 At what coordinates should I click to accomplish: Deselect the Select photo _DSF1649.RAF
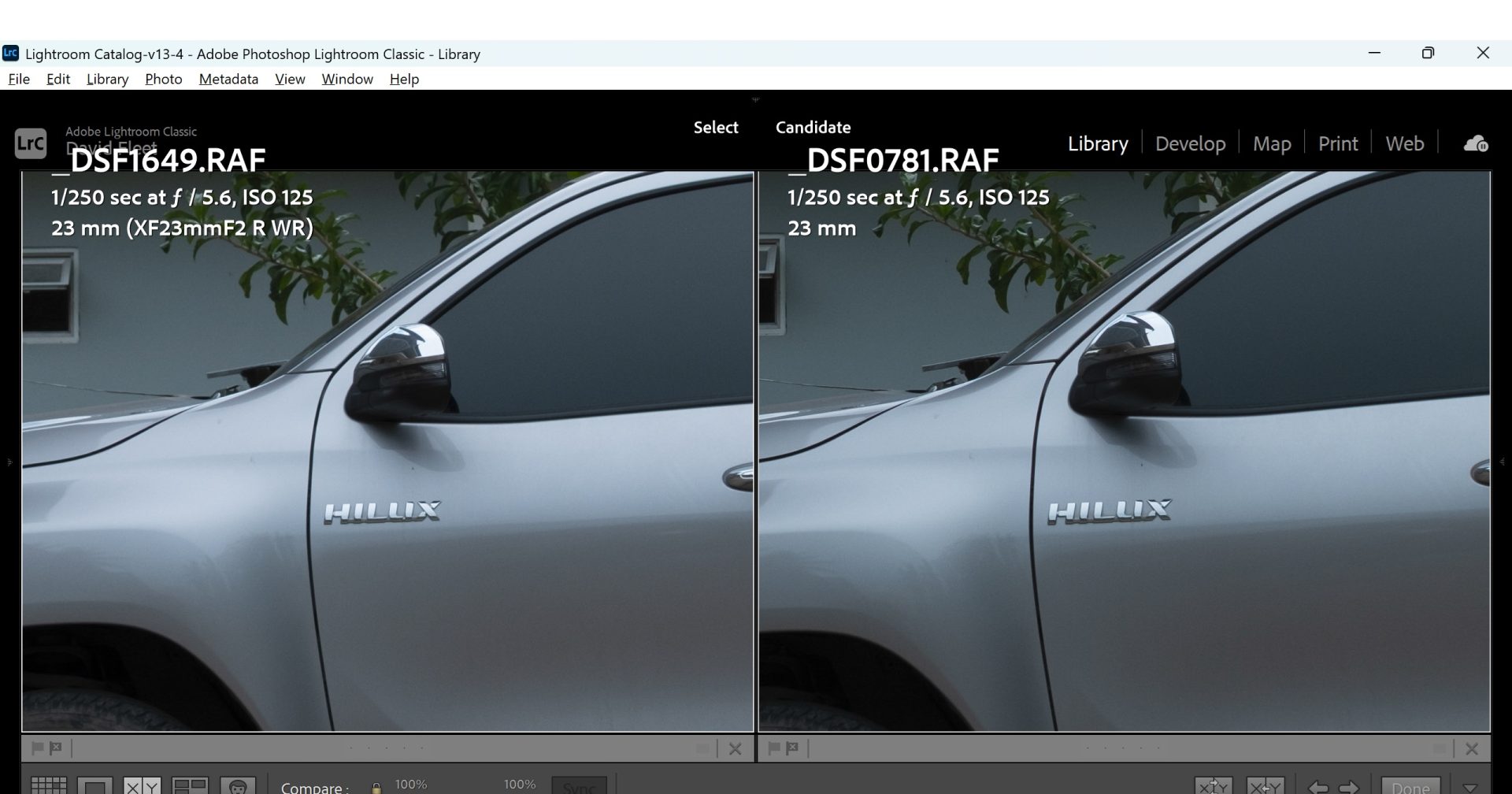(736, 749)
